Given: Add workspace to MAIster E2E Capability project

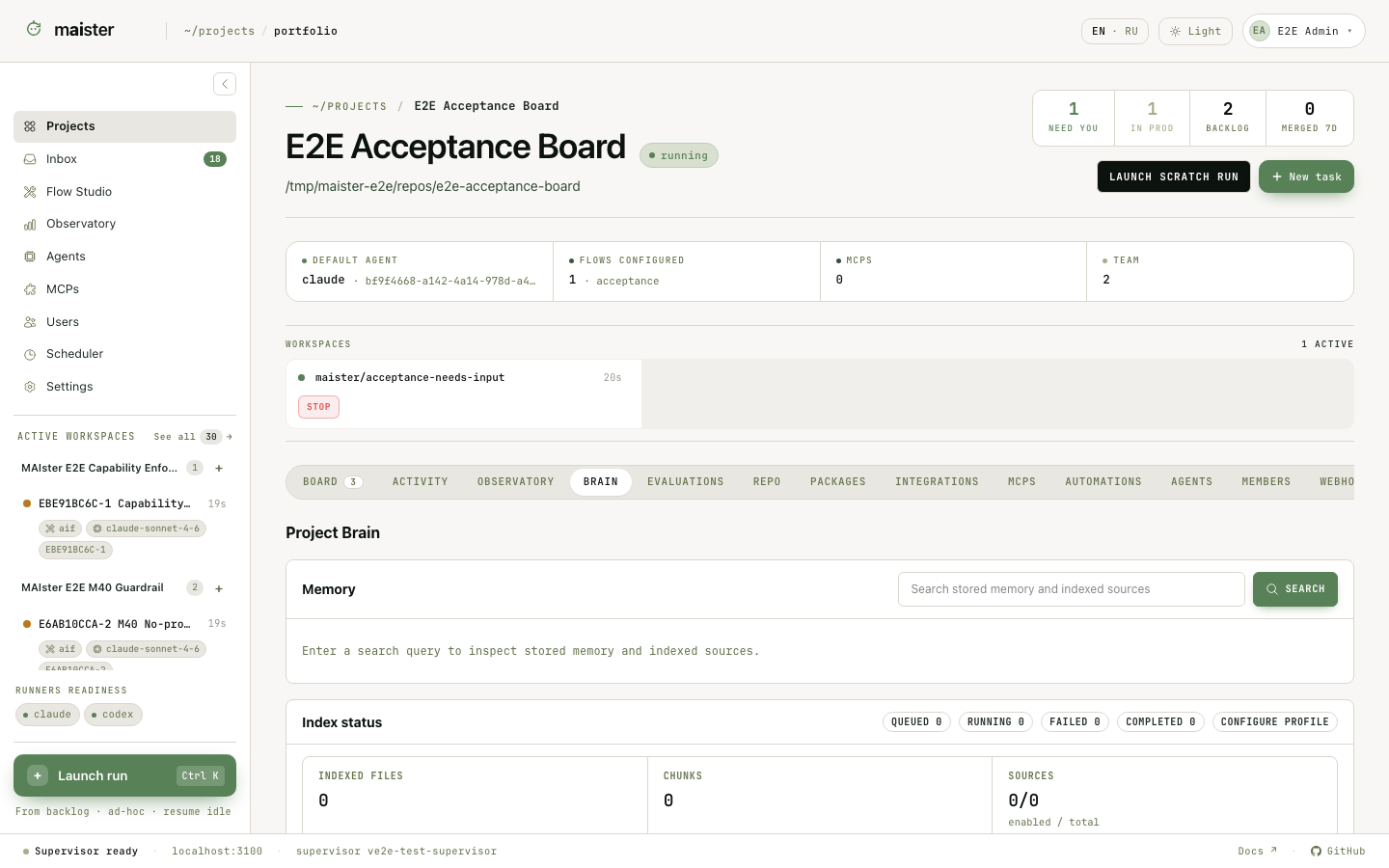Looking at the screenshot, I should click(x=219, y=468).
